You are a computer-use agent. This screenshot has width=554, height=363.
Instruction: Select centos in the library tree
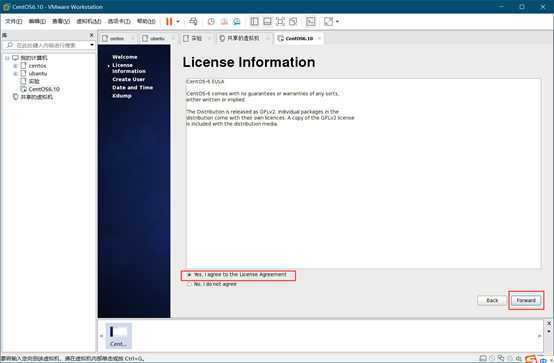click(x=34, y=66)
